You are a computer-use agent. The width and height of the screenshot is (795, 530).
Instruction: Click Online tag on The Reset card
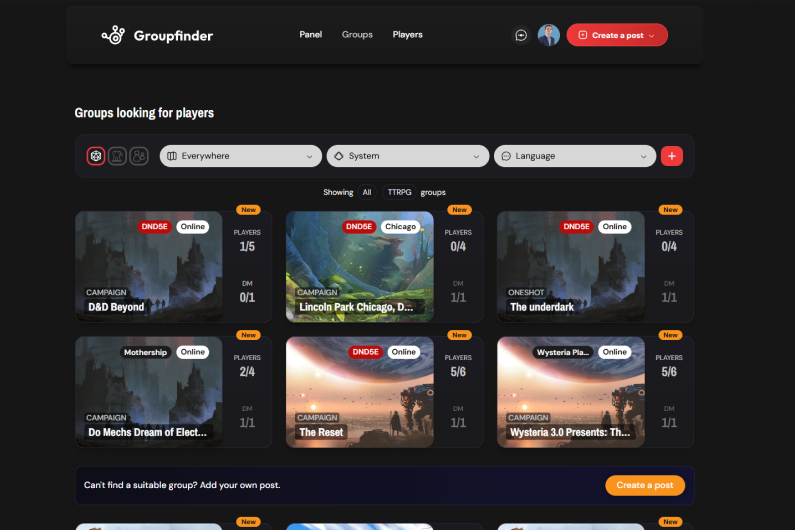point(404,352)
